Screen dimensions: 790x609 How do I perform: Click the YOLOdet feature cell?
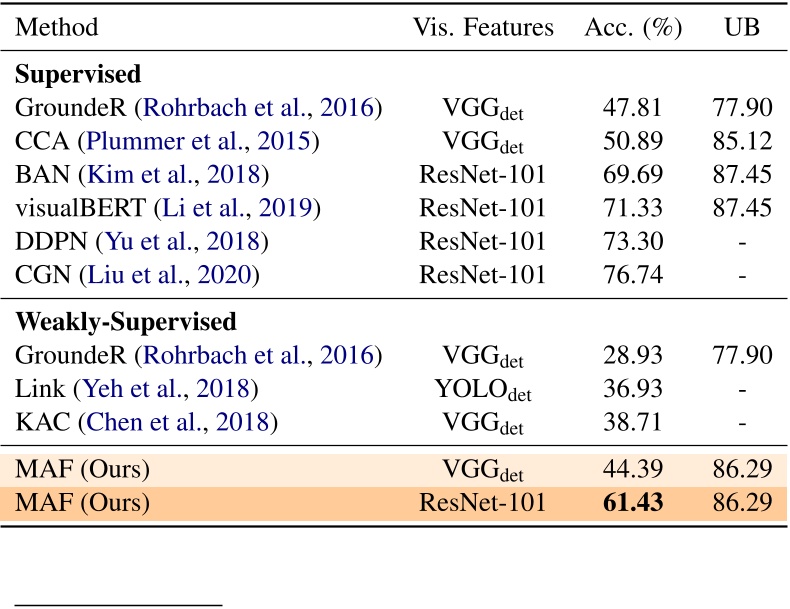coord(483,390)
